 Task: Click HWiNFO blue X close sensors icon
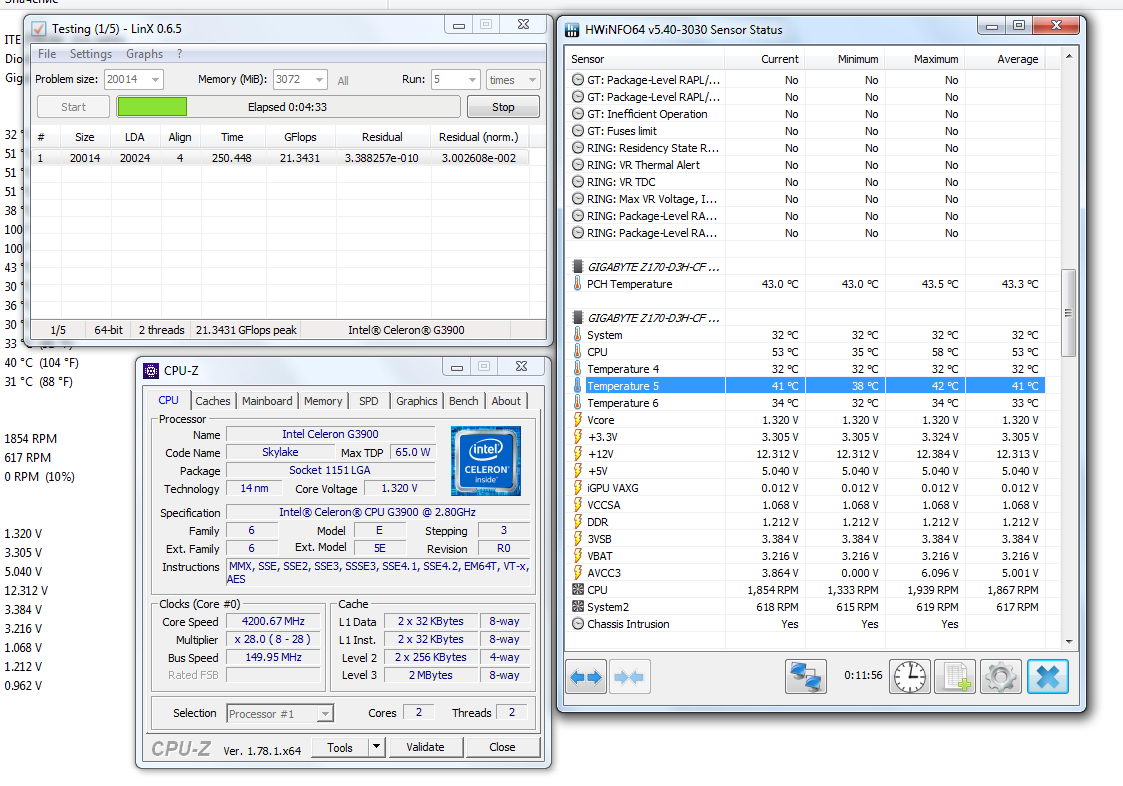1047,676
